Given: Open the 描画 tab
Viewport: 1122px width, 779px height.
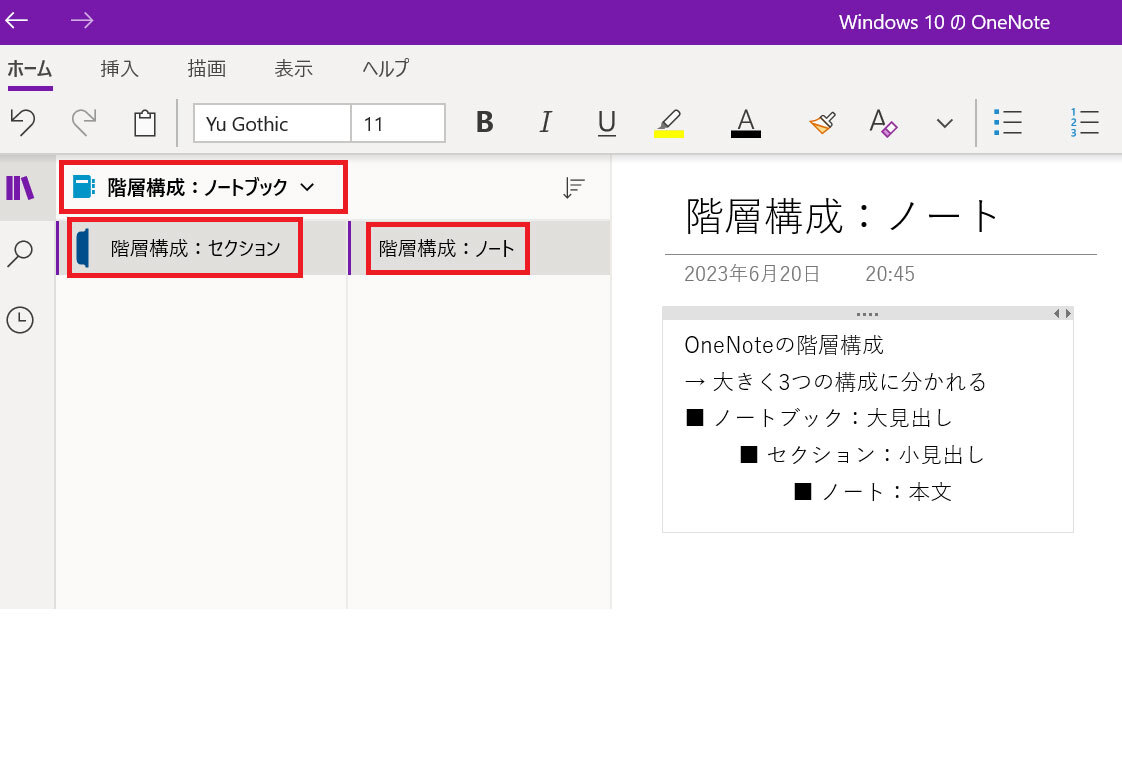Looking at the screenshot, I should [x=206, y=69].
